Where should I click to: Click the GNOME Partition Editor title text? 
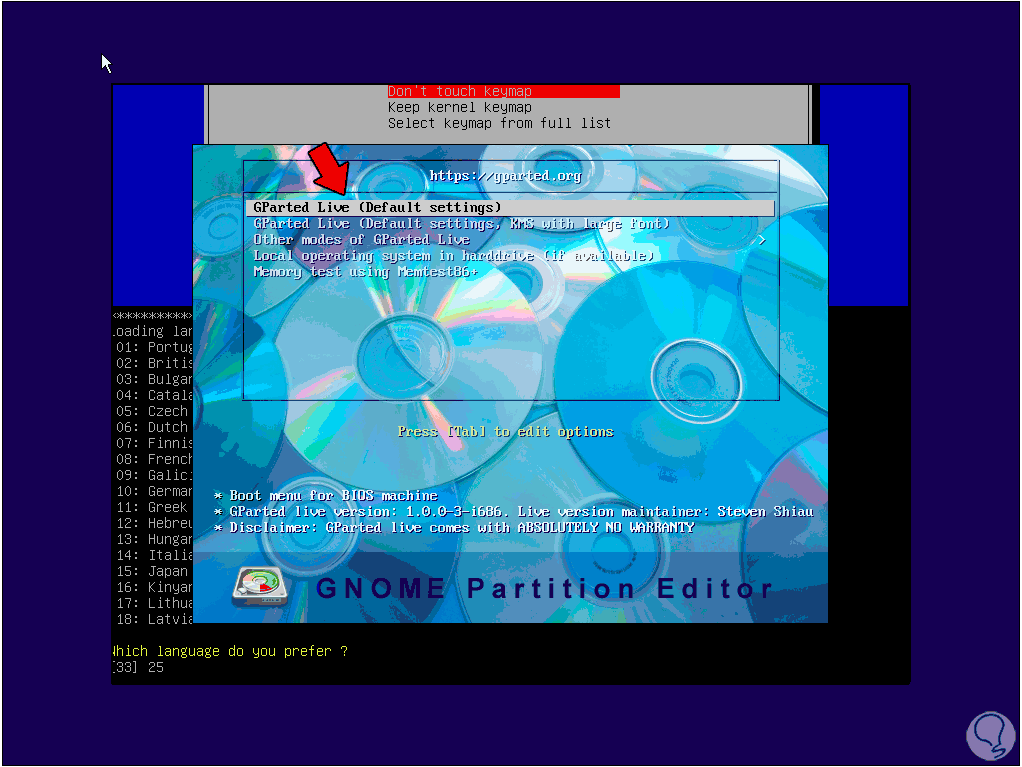pos(544,588)
